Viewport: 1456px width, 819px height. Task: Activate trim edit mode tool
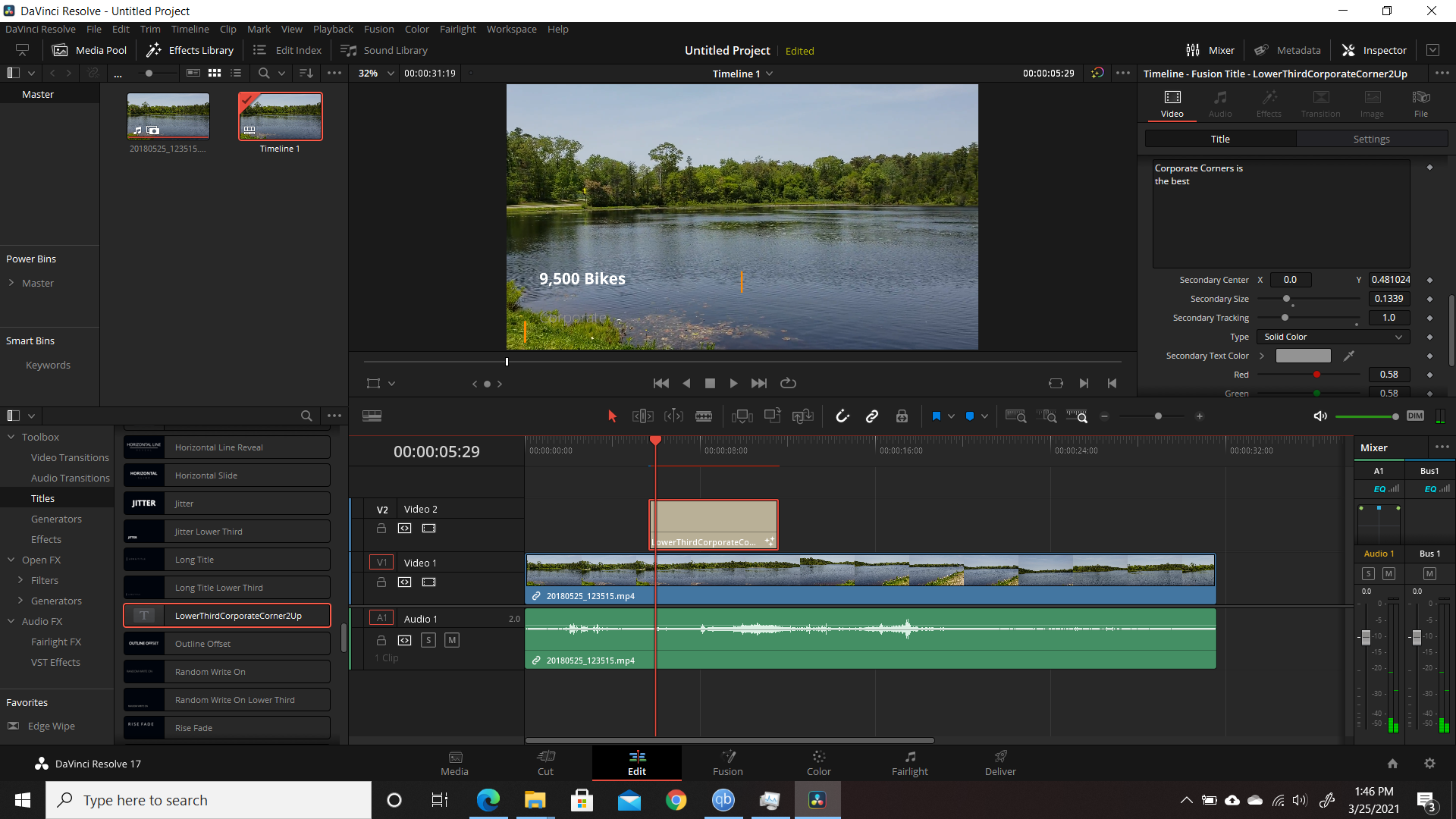pyautogui.click(x=642, y=416)
